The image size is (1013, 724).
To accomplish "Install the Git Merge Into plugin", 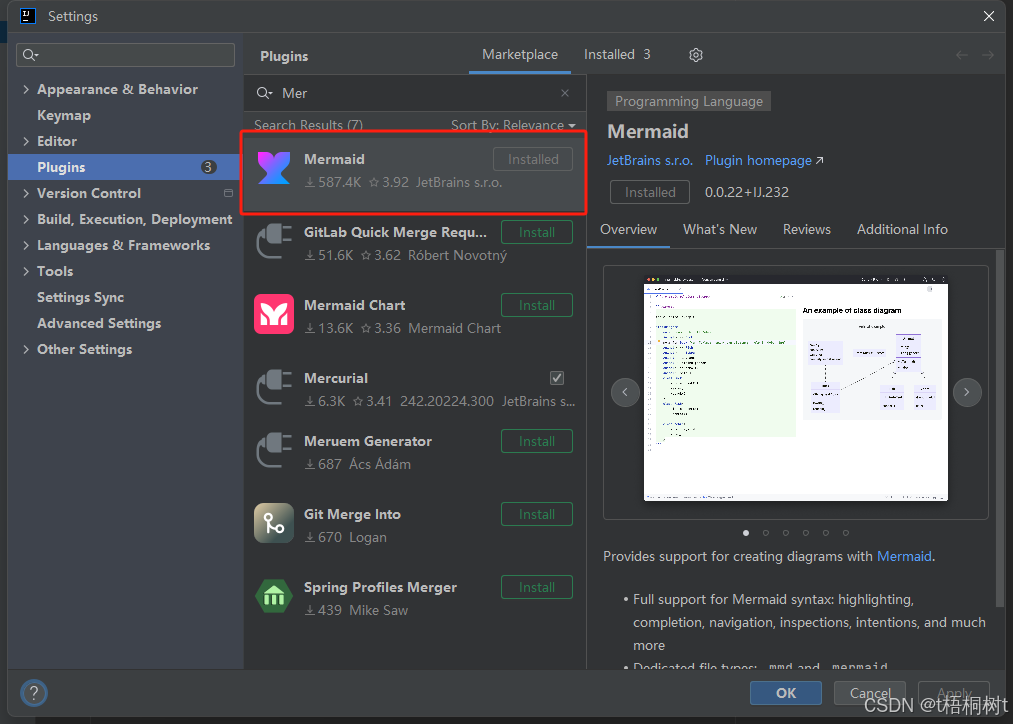I will (537, 515).
